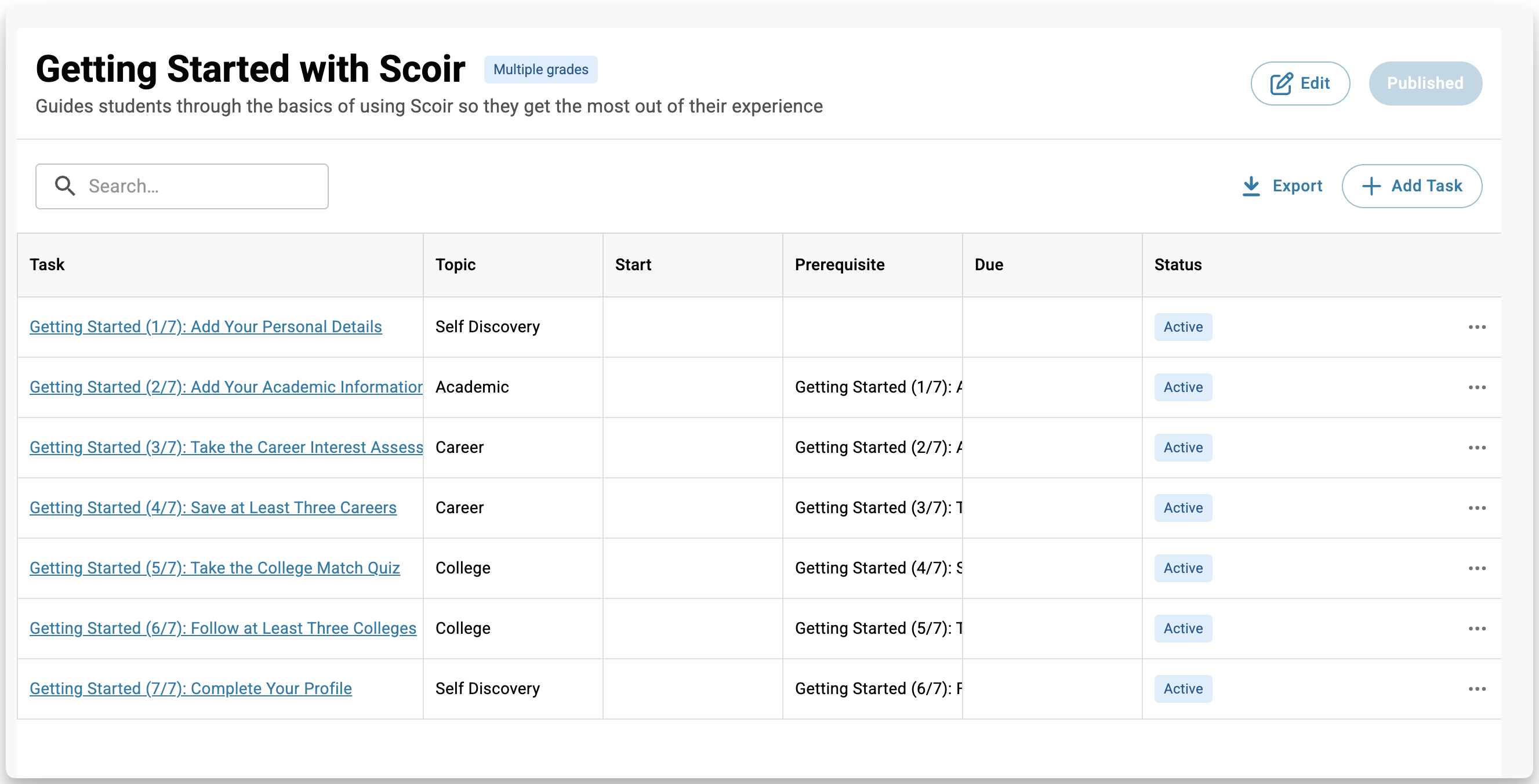Click the Export download icon
The image size is (1539, 784).
[1251, 186]
